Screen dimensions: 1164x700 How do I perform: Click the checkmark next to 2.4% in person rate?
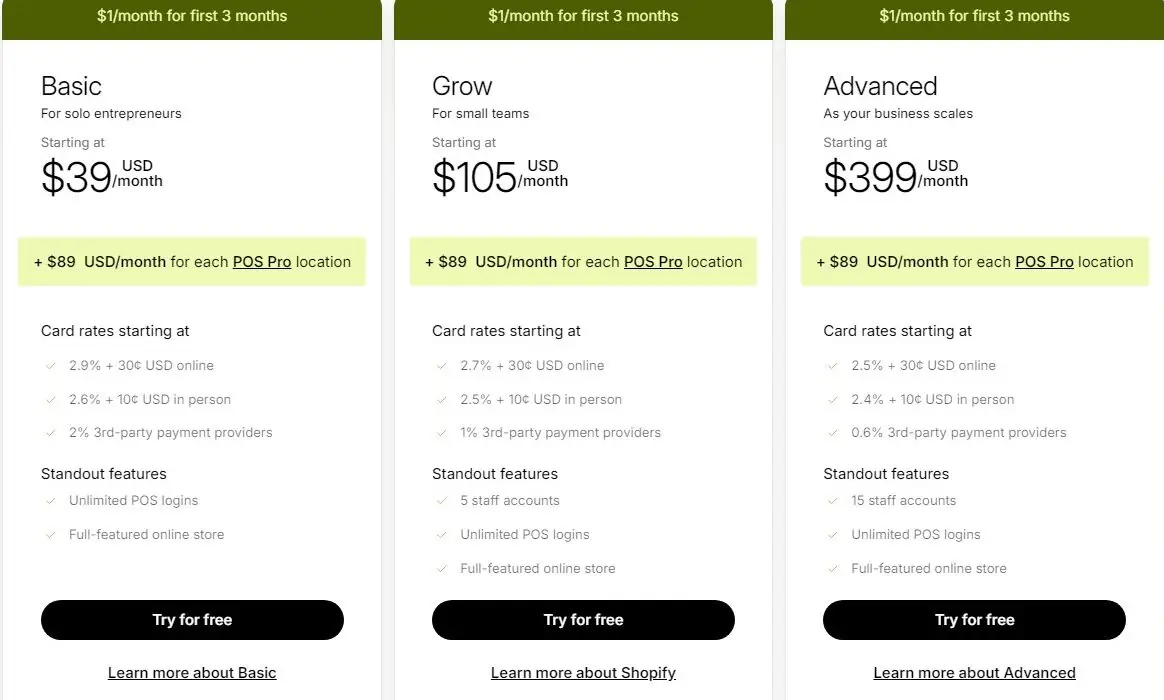point(833,398)
